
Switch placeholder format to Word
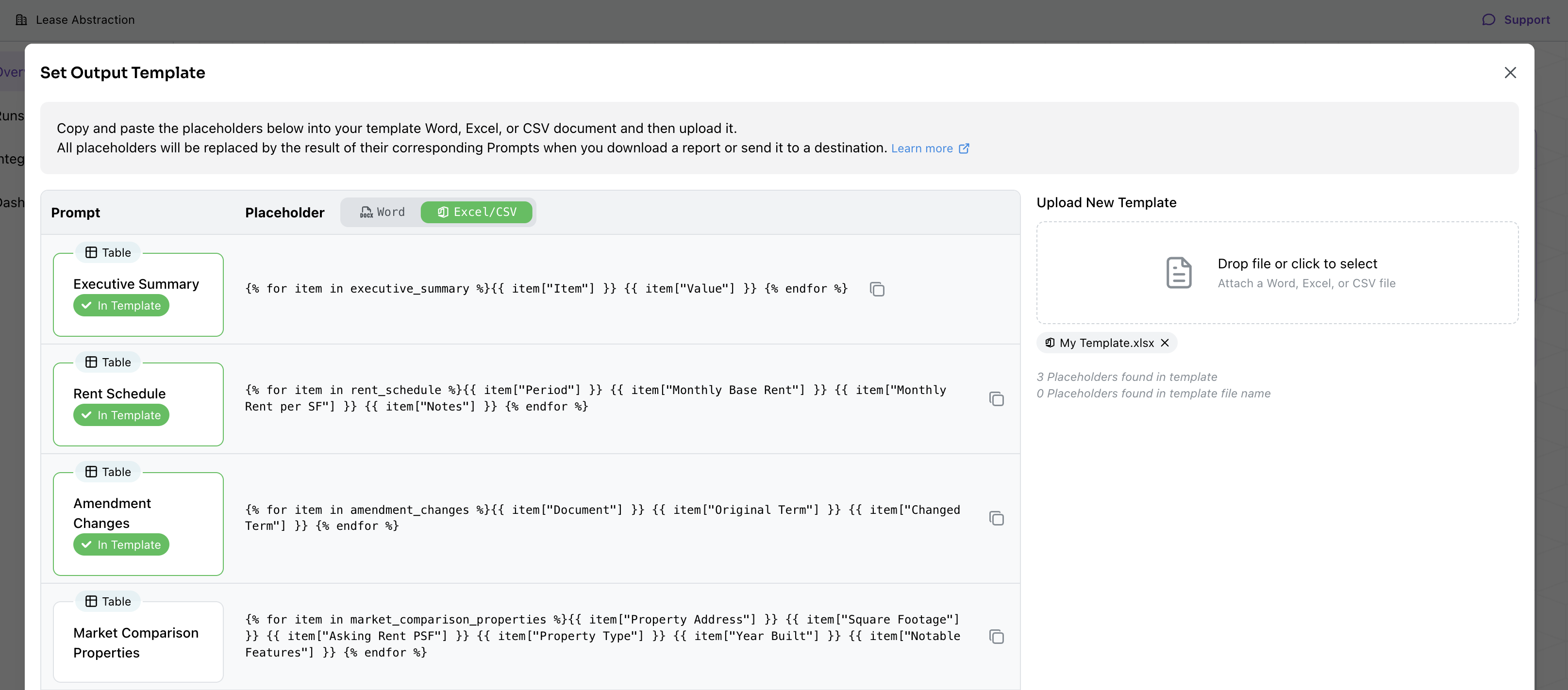(382, 212)
